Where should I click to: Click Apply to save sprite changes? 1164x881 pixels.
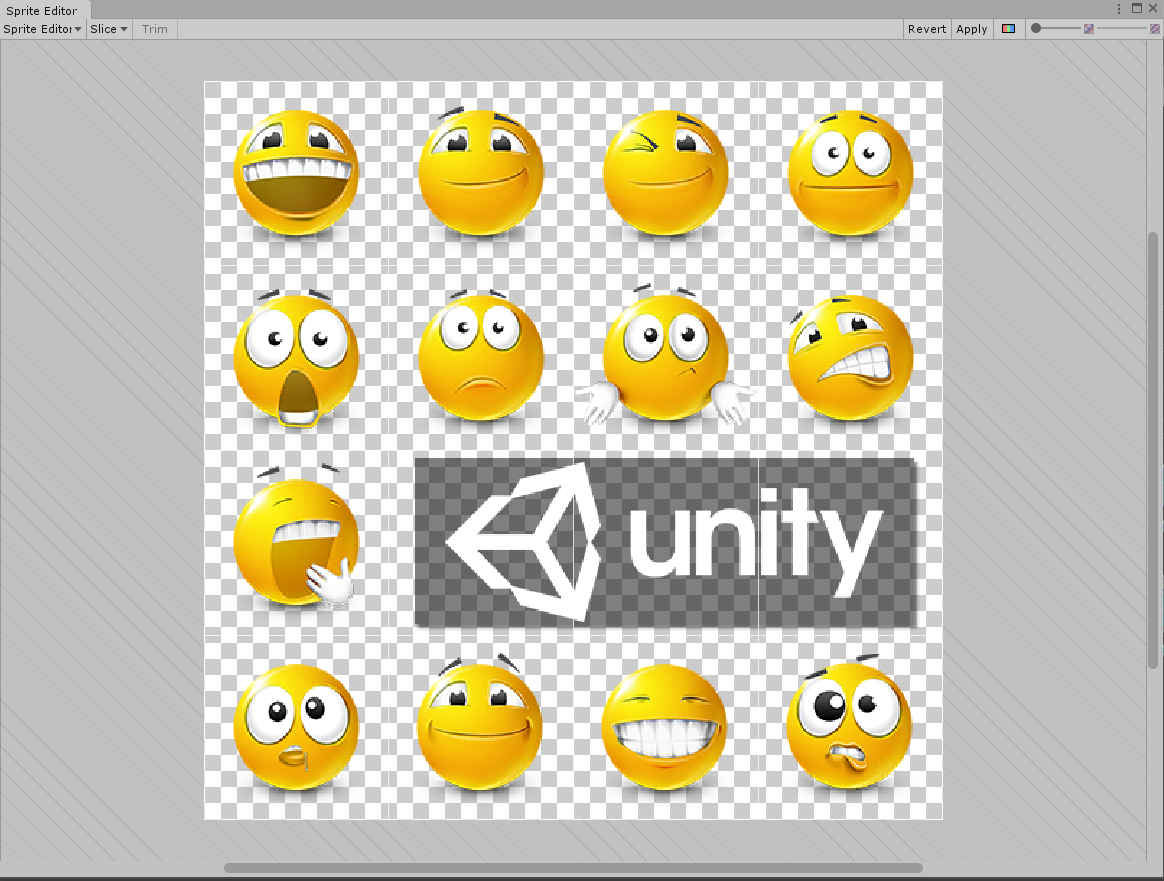point(971,29)
